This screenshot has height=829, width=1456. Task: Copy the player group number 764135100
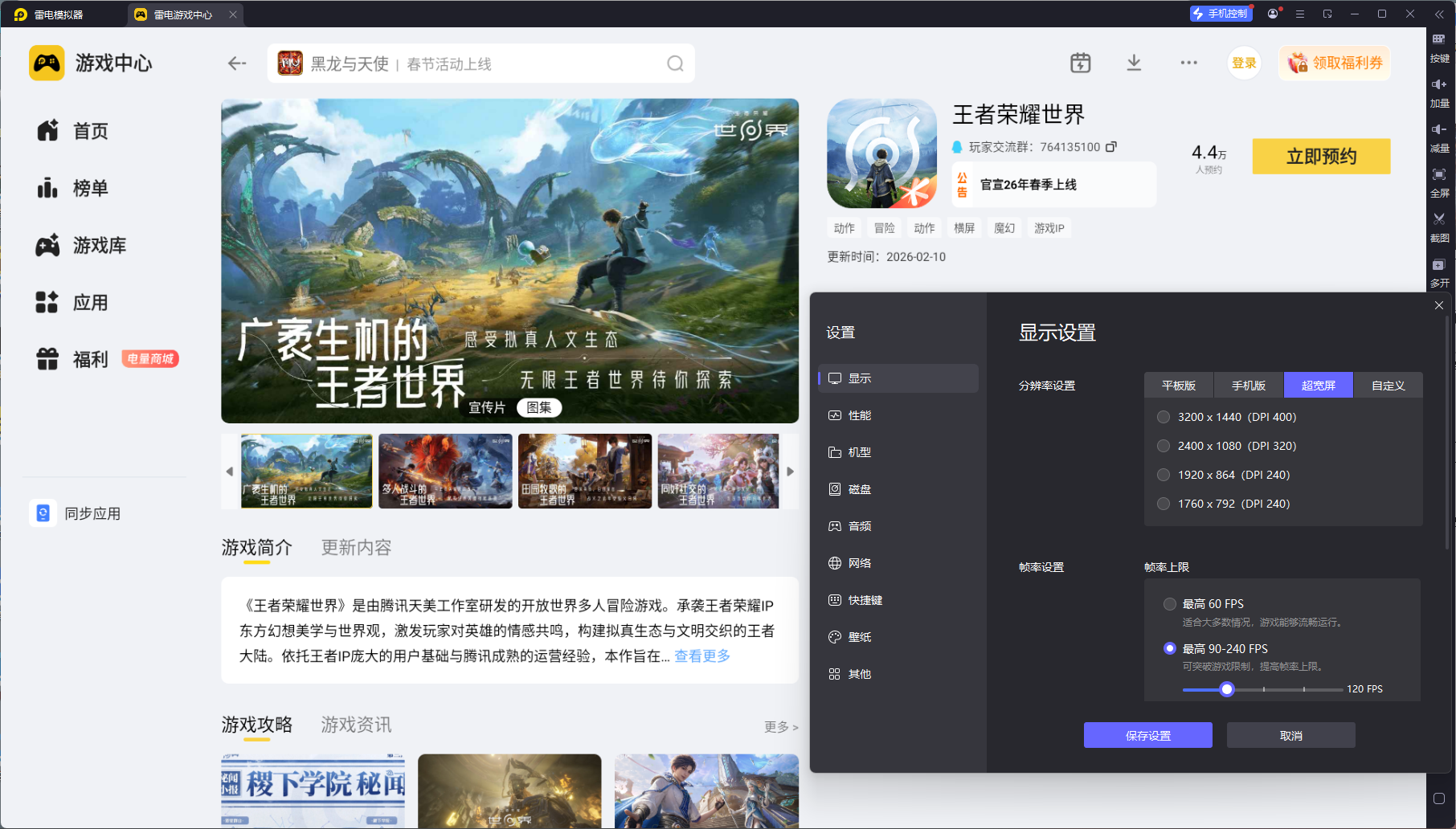point(1111,147)
